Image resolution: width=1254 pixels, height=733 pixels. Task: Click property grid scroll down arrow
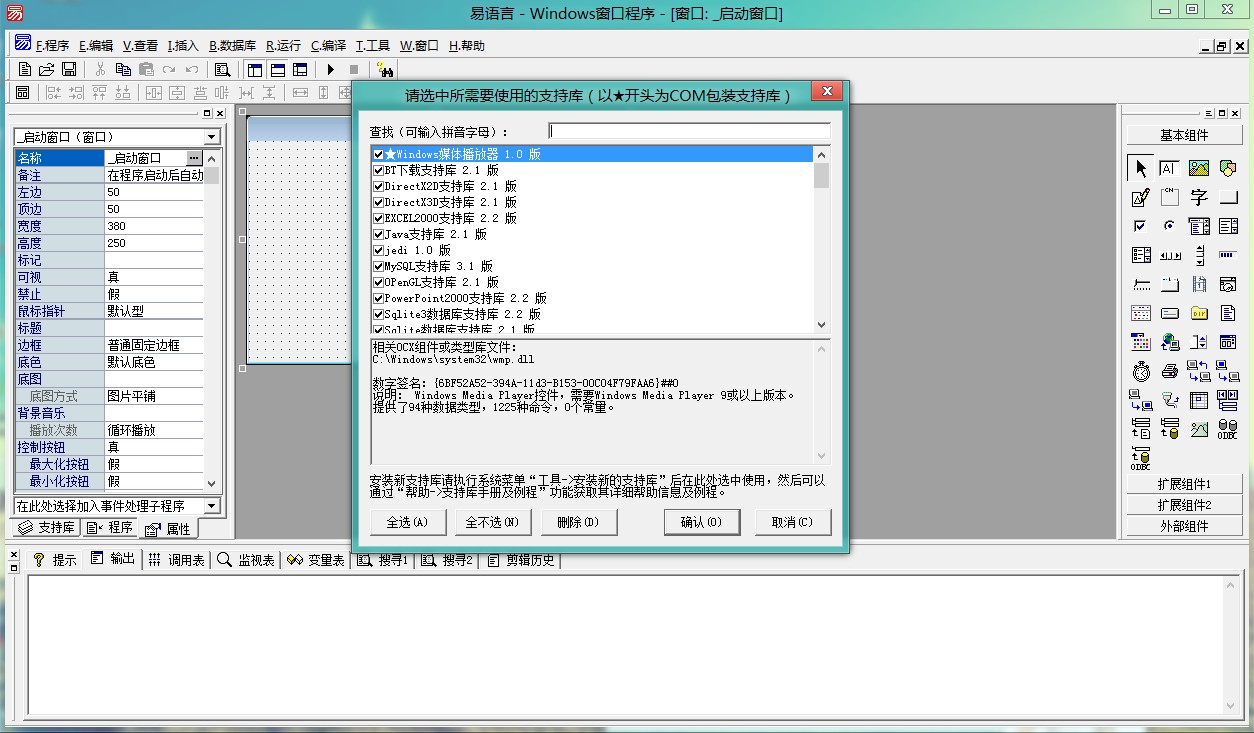(211, 482)
